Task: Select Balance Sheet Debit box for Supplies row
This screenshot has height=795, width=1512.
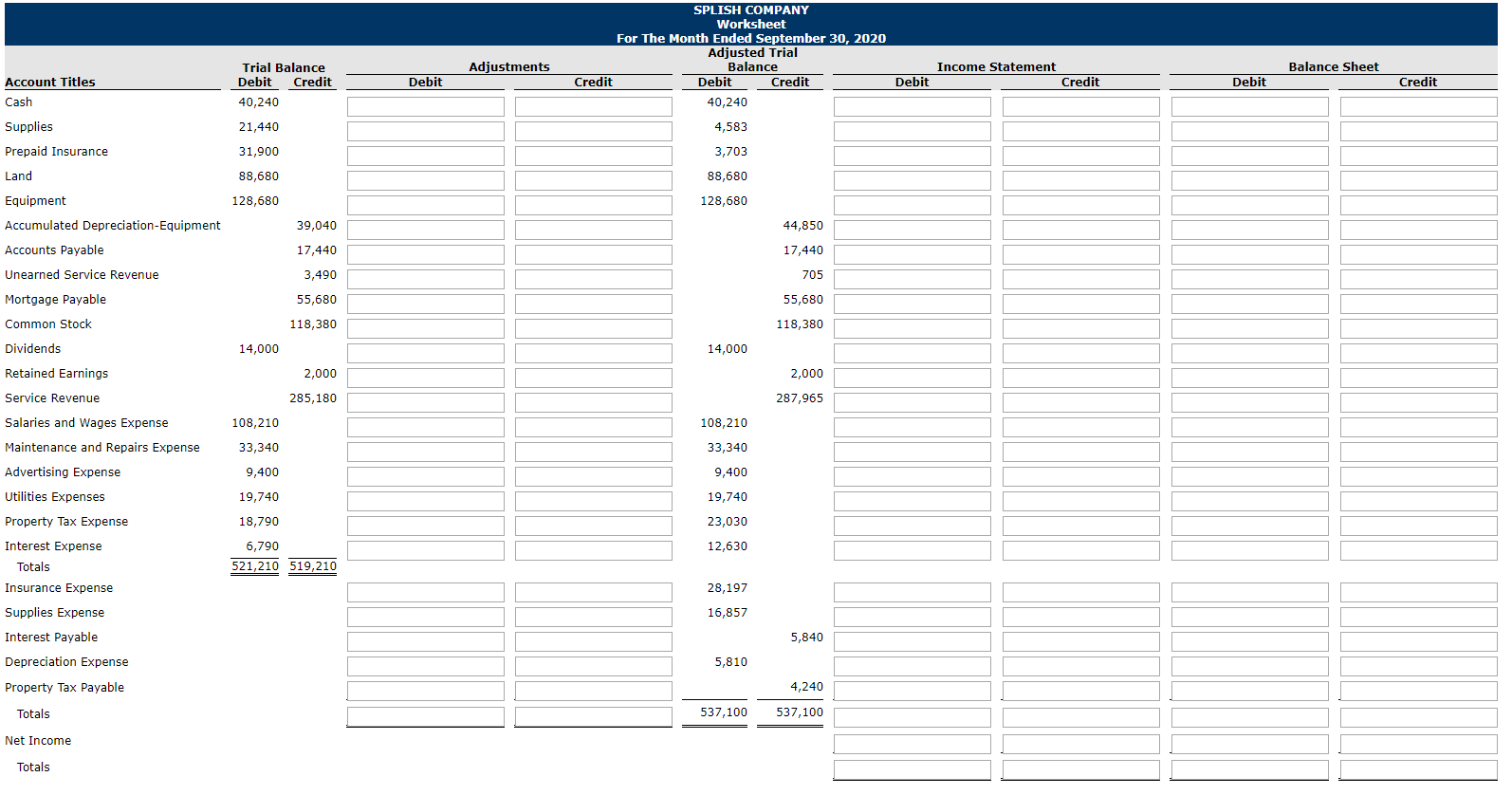Action: click(x=1250, y=131)
